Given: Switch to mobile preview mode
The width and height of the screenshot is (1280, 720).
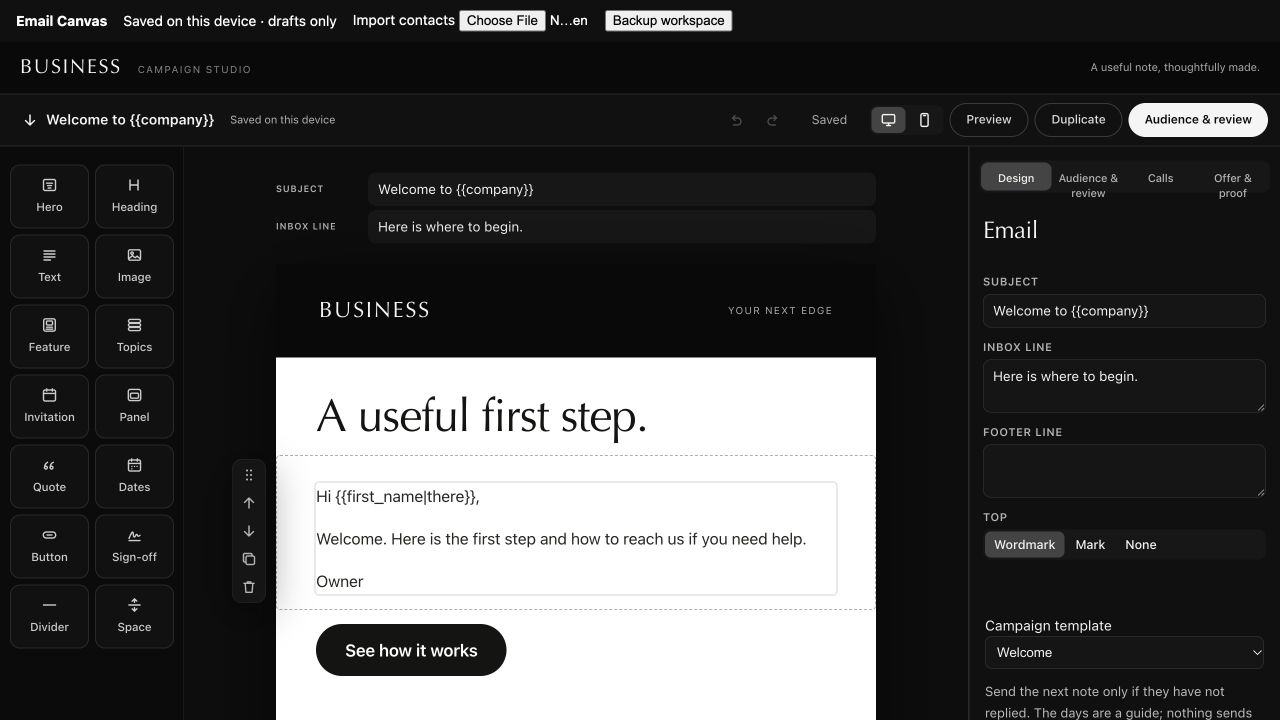Looking at the screenshot, I should point(924,120).
